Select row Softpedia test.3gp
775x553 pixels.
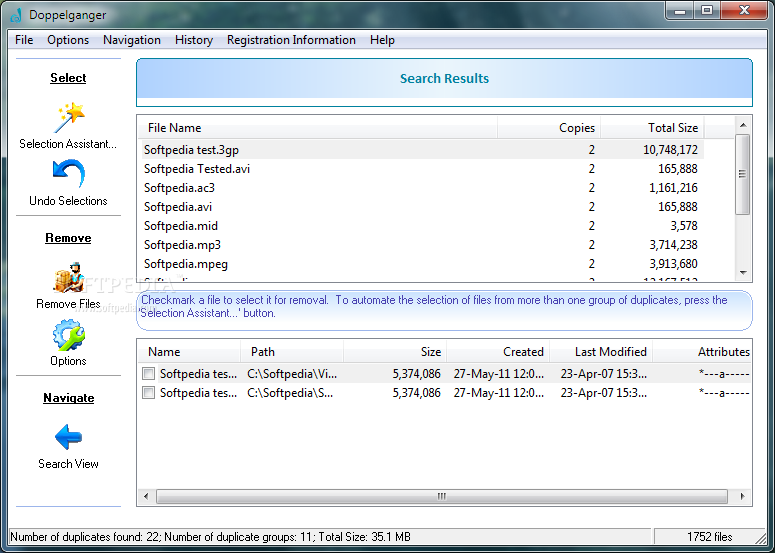pos(423,150)
